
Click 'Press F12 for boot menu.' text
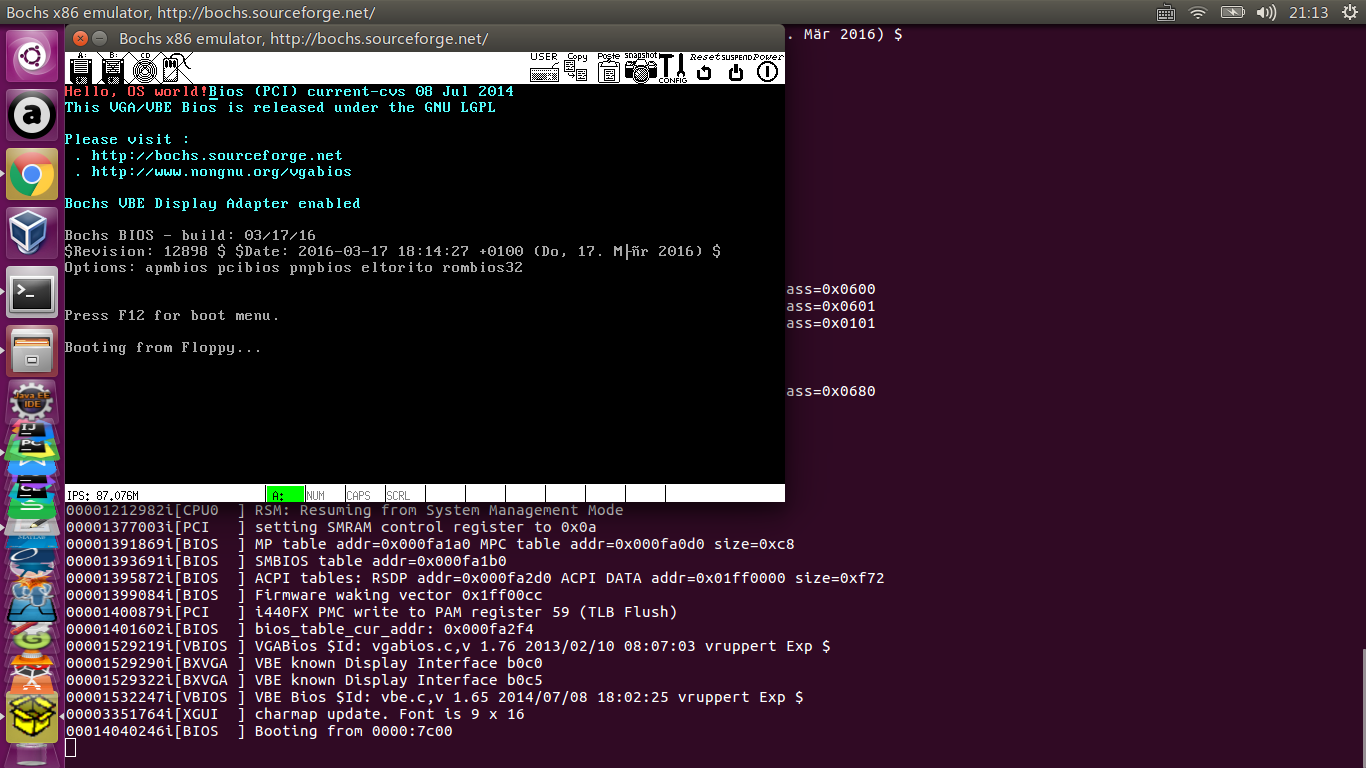click(x=172, y=315)
